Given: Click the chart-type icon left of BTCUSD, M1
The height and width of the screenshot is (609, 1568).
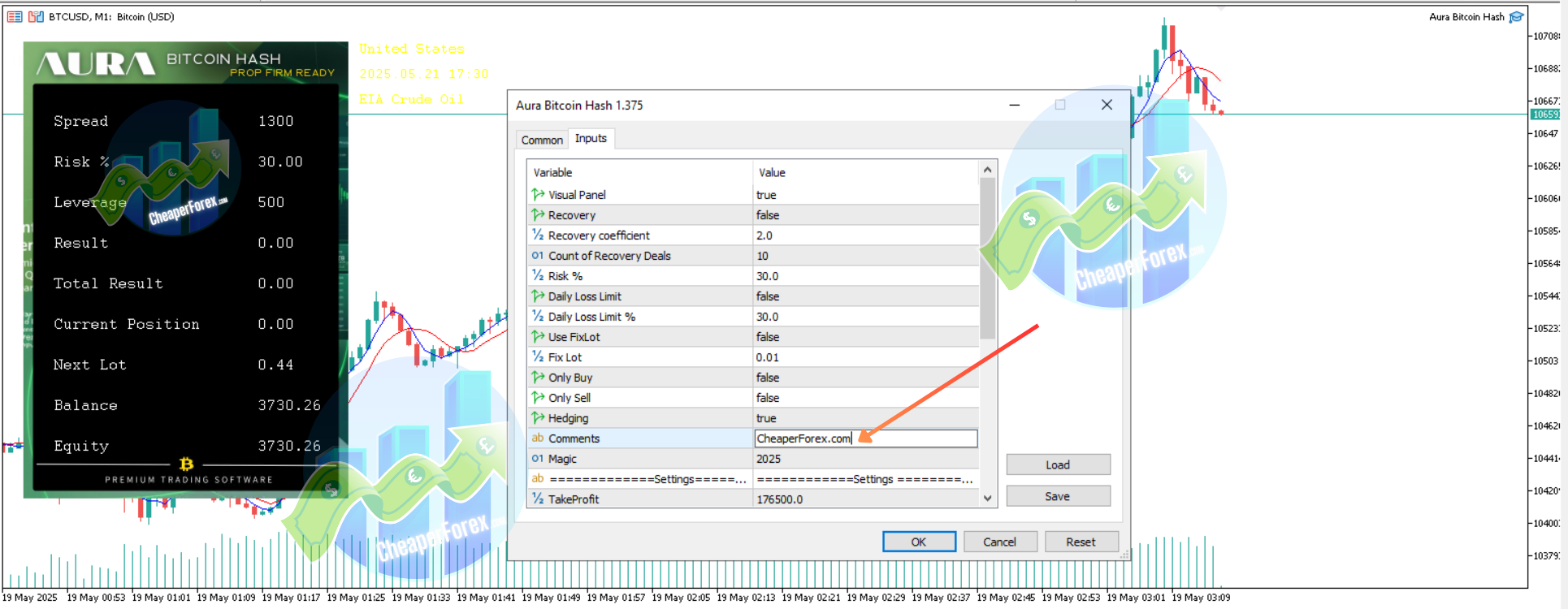Looking at the screenshot, I should (36, 16).
